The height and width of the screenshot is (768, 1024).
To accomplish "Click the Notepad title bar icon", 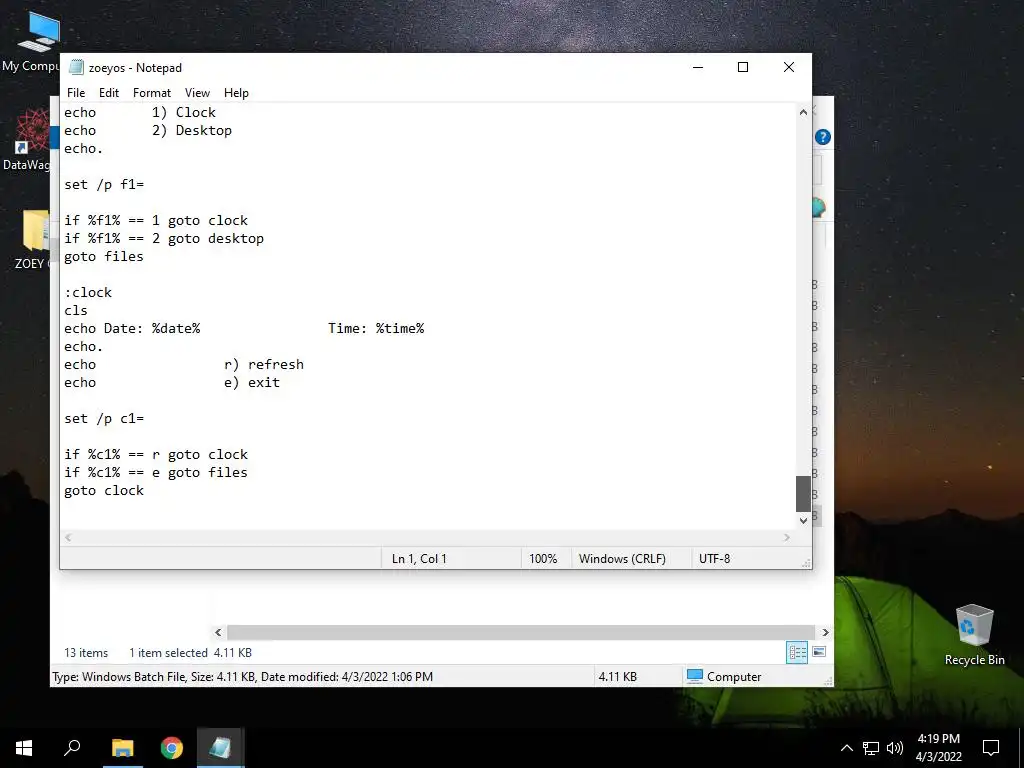I will (x=76, y=67).
